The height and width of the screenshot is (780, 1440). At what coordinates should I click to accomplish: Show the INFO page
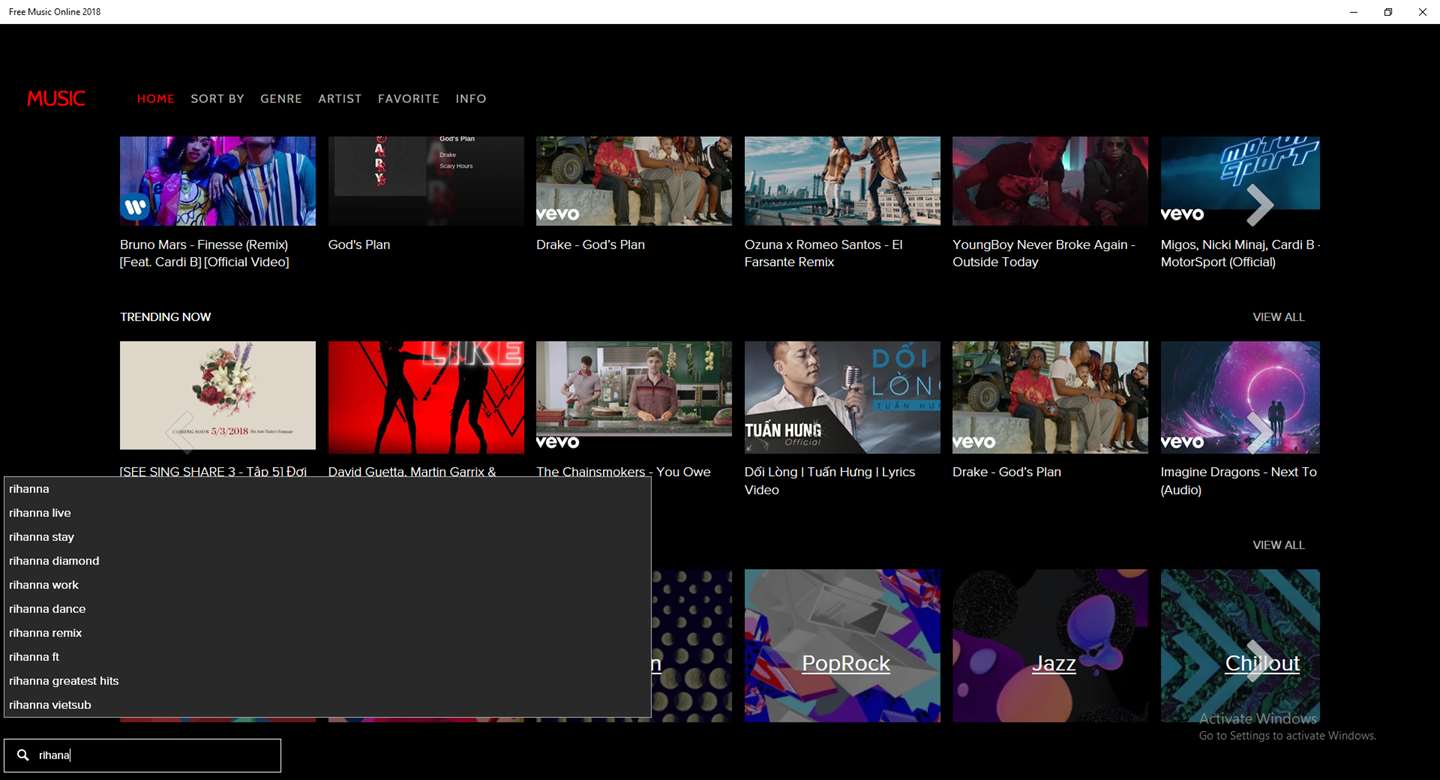471,99
